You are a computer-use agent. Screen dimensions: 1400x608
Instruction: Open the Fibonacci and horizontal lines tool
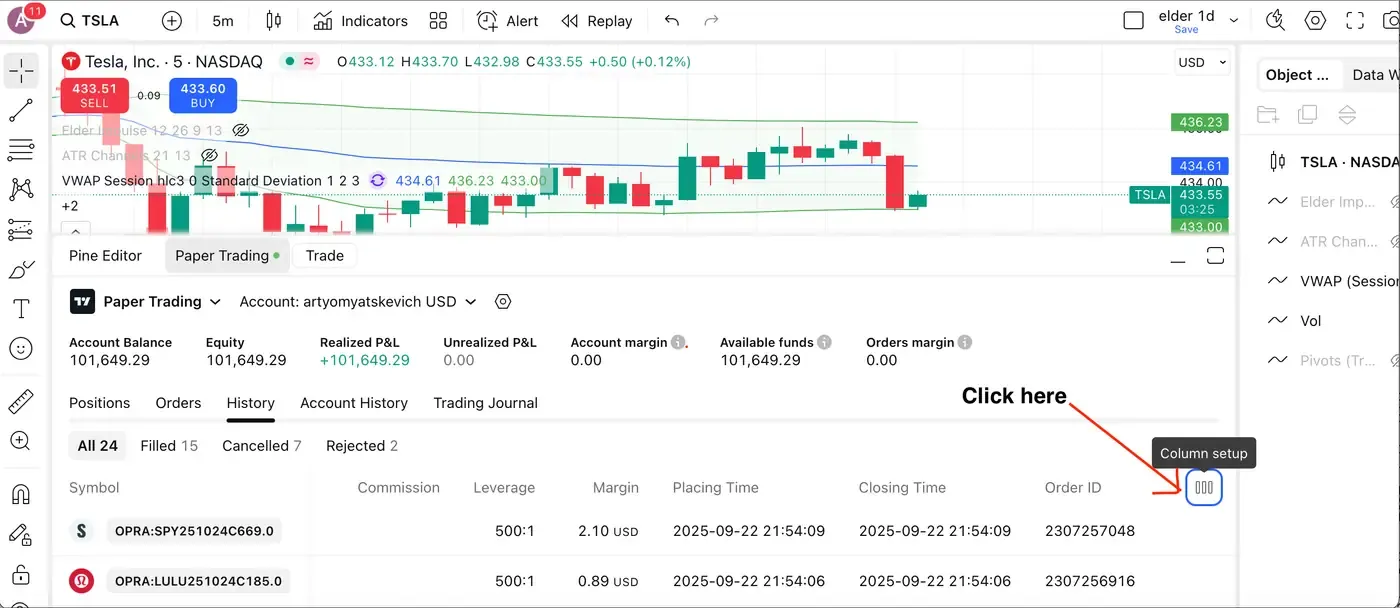tap(20, 151)
